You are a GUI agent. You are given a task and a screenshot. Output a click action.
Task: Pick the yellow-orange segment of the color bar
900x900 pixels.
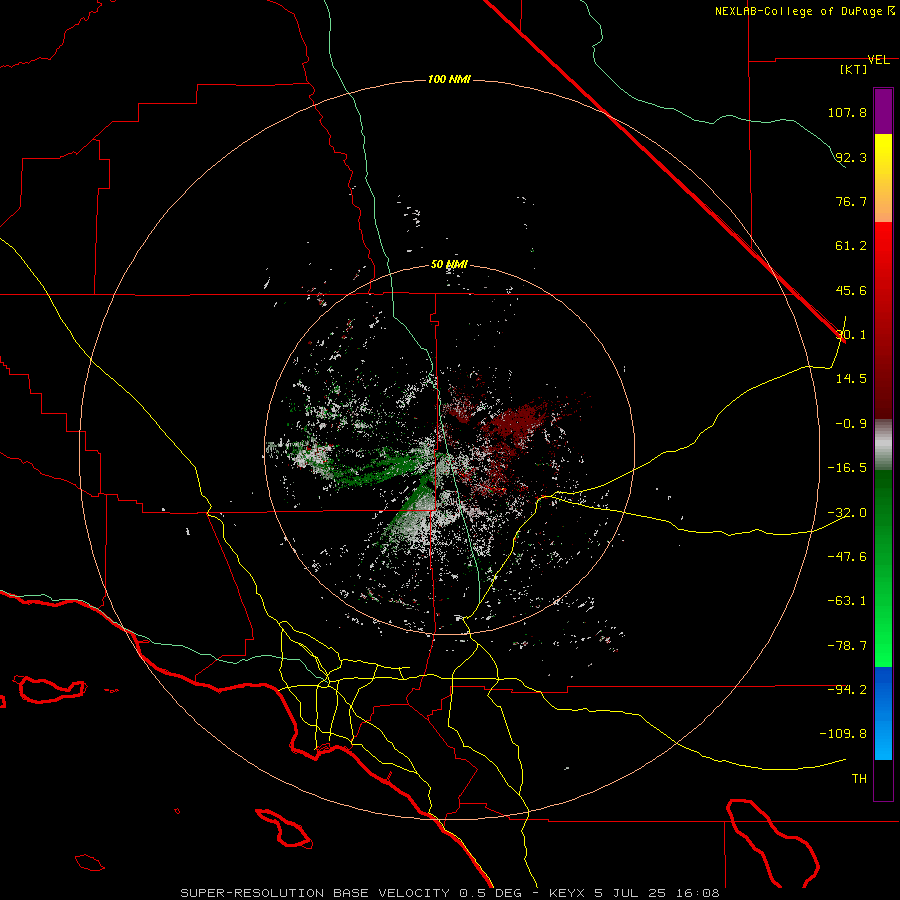[883, 178]
